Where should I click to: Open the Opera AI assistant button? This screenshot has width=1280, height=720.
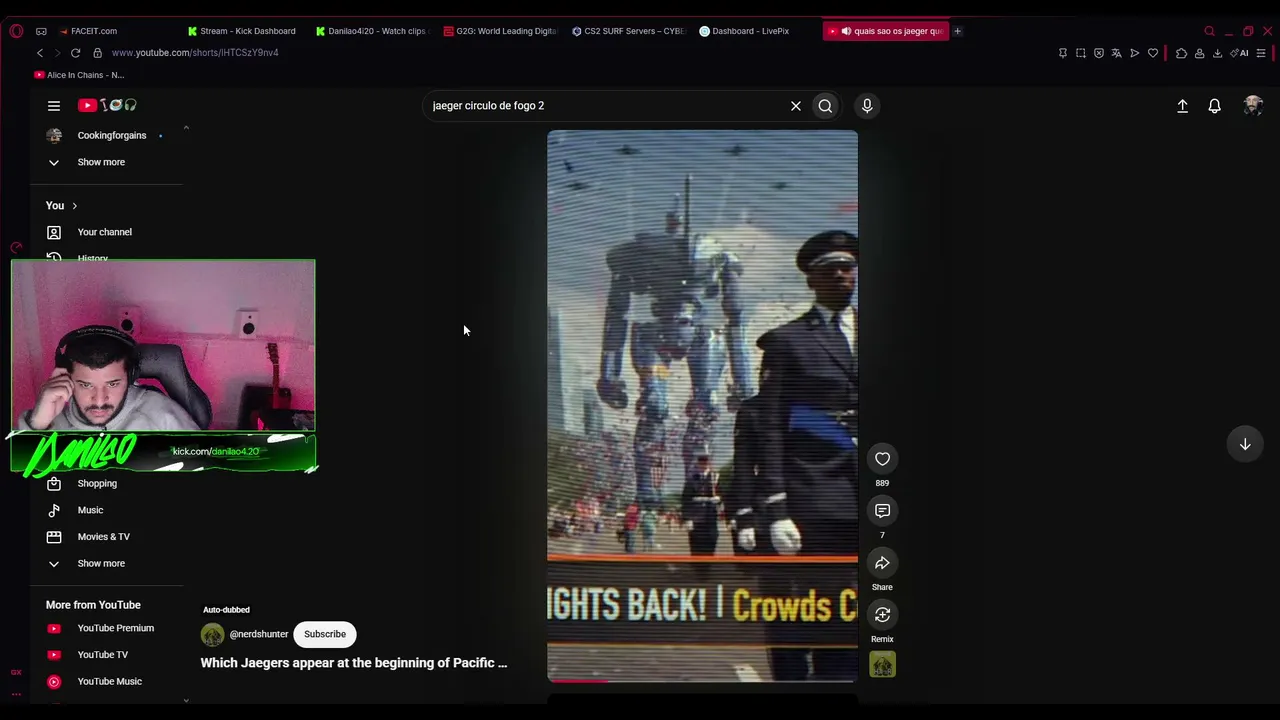[1239, 53]
